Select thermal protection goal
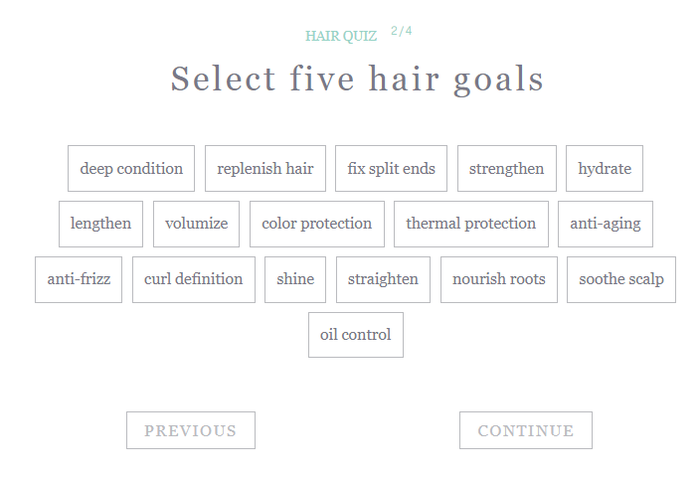Image resolution: width=700 pixels, height=478 pixels. point(471,224)
